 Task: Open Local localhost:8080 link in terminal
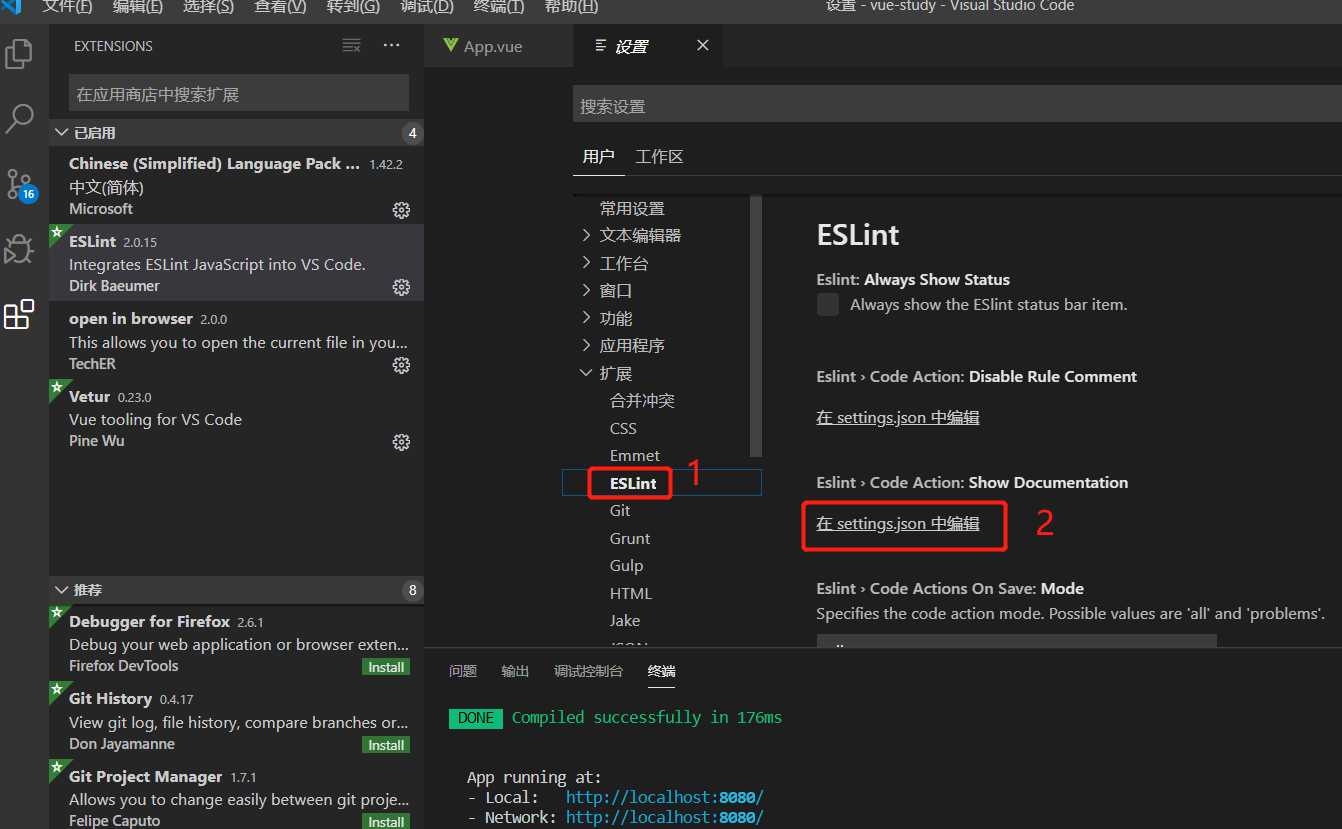(x=664, y=797)
